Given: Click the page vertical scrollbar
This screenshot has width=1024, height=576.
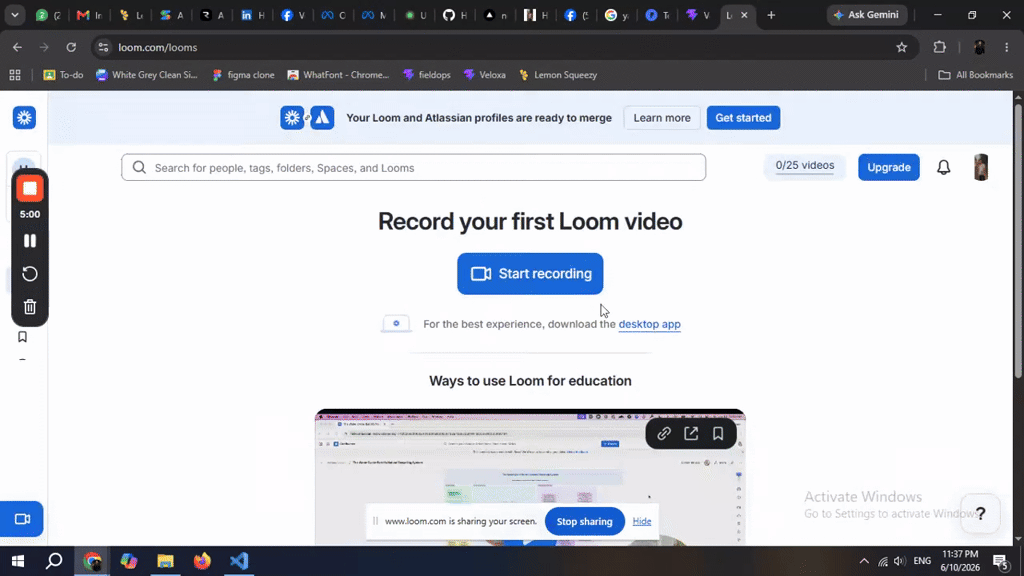Looking at the screenshot, I should pos(1017,238).
